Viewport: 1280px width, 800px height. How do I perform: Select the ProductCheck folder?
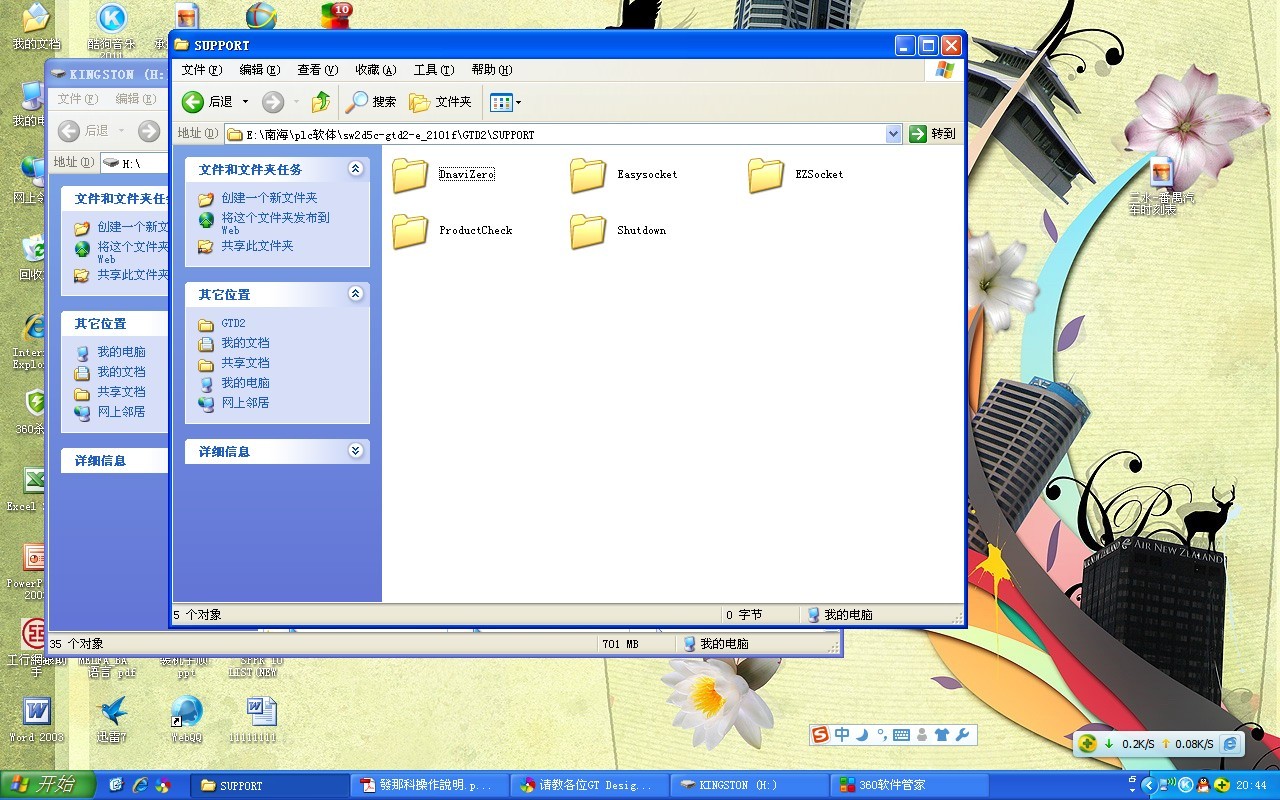(x=411, y=231)
